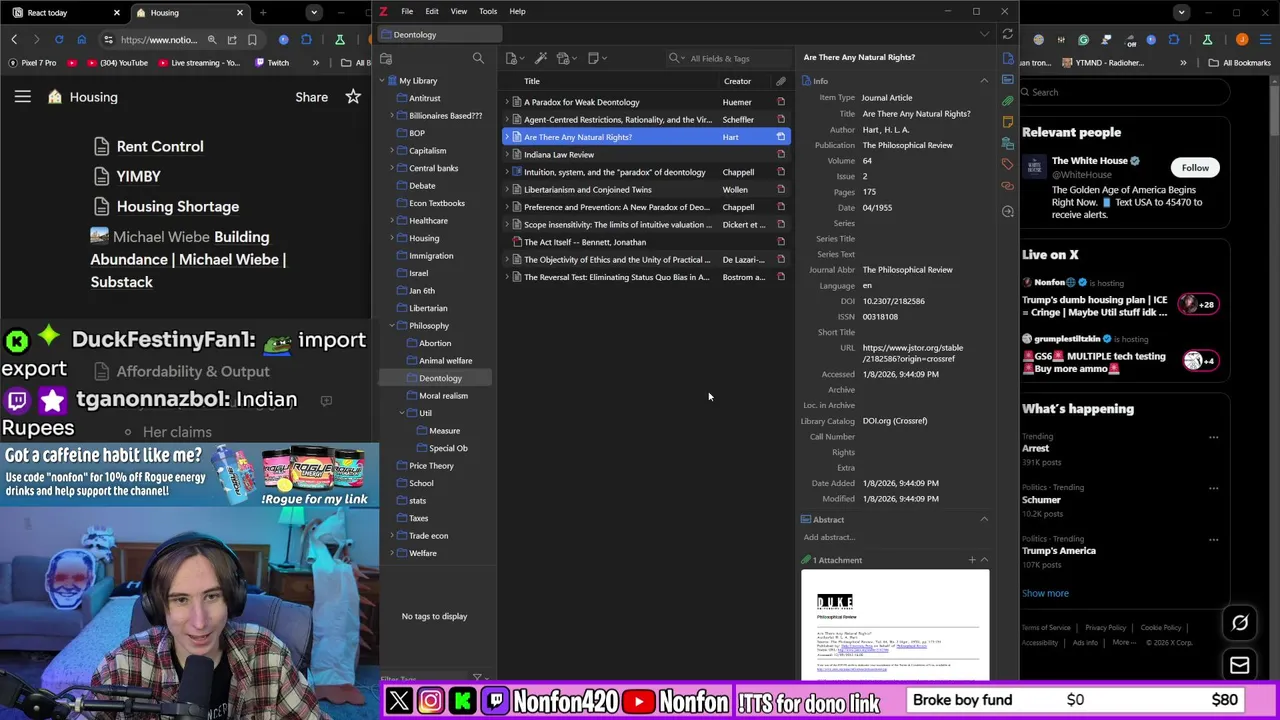Screen dimensions: 1280x720
Task: Expand the Trade econ collection
Action: pyautogui.click(x=392, y=536)
